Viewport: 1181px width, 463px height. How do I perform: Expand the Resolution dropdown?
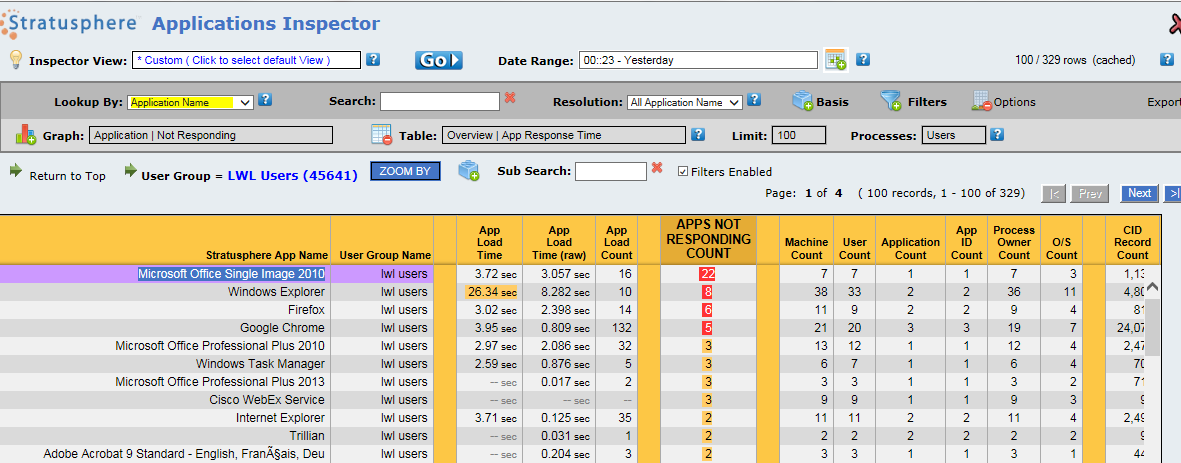pos(733,102)
